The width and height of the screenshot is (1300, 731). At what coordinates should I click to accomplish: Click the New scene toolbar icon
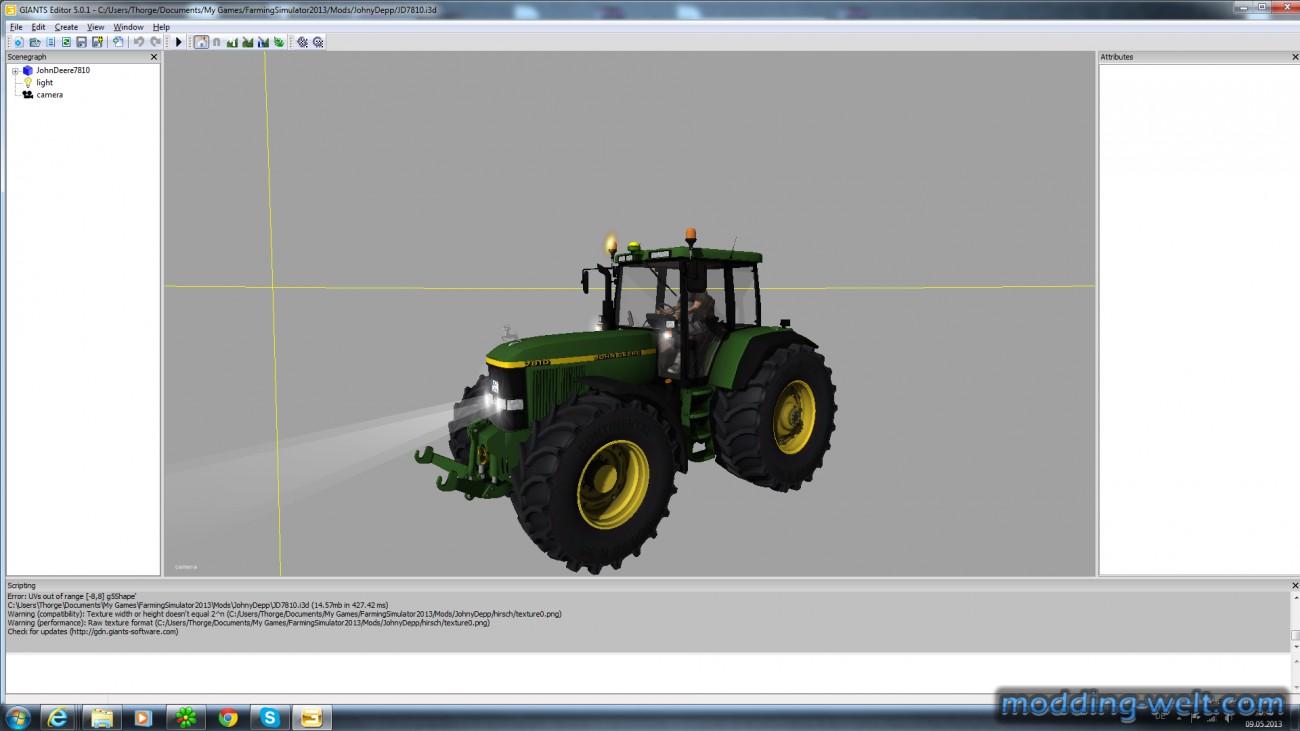coord(19,42)
